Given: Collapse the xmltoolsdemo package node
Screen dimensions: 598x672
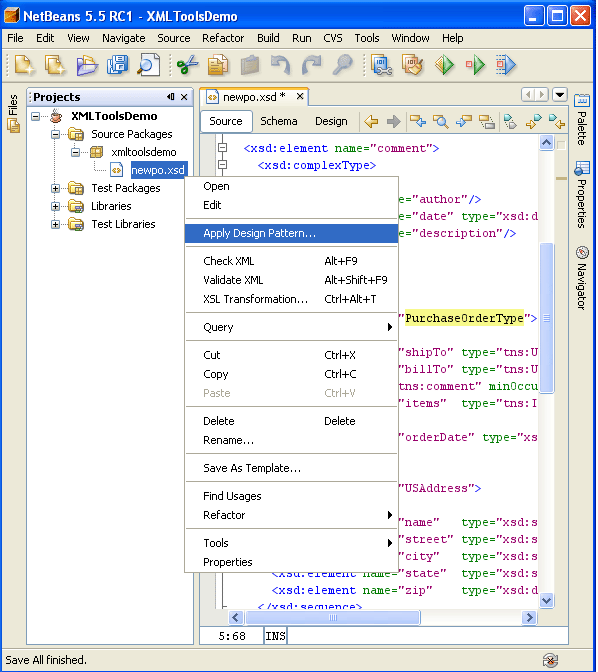Looking at the screenshot, I should pos(75,152).
